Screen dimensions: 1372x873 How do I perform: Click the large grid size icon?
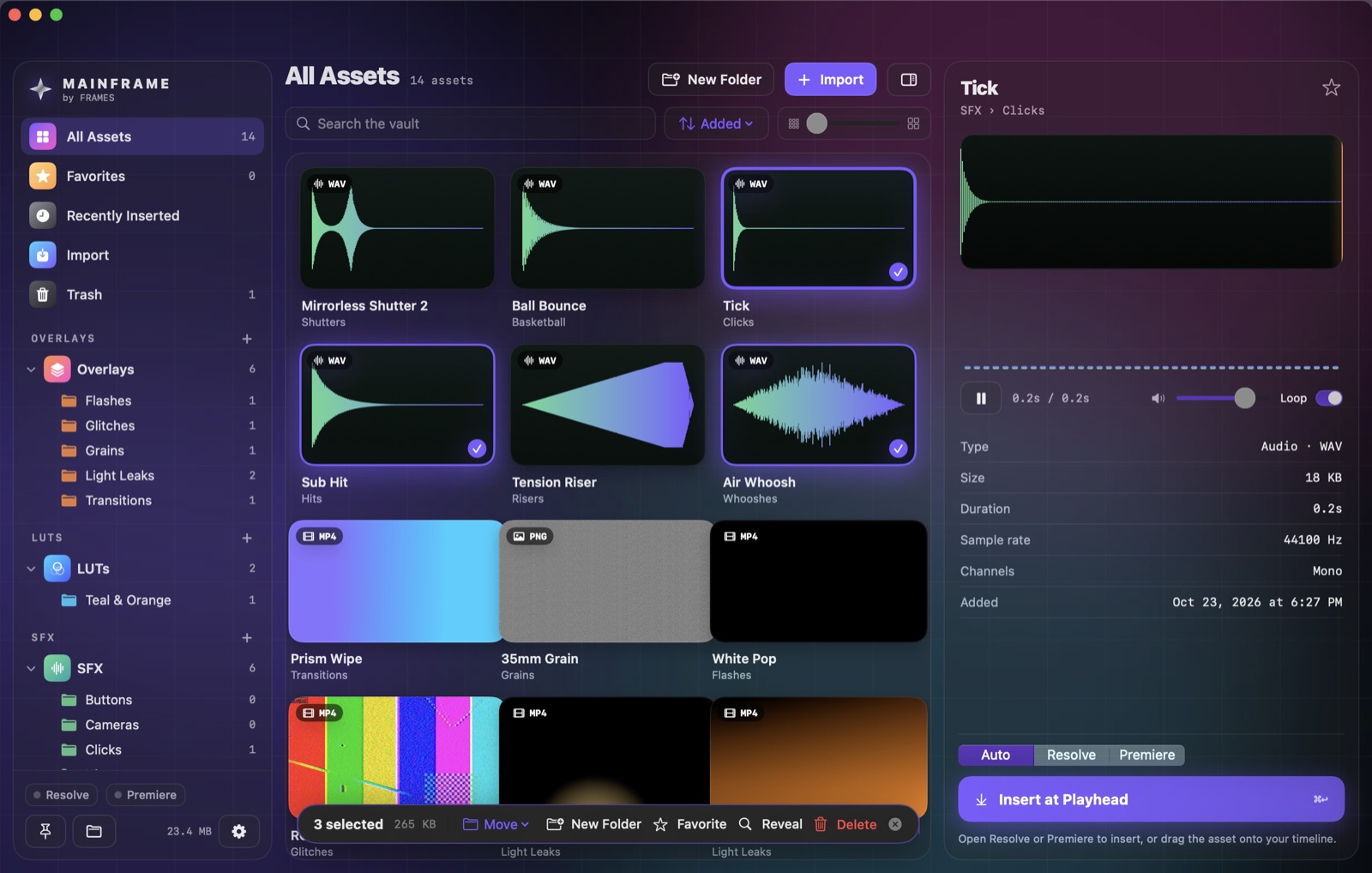913,123
